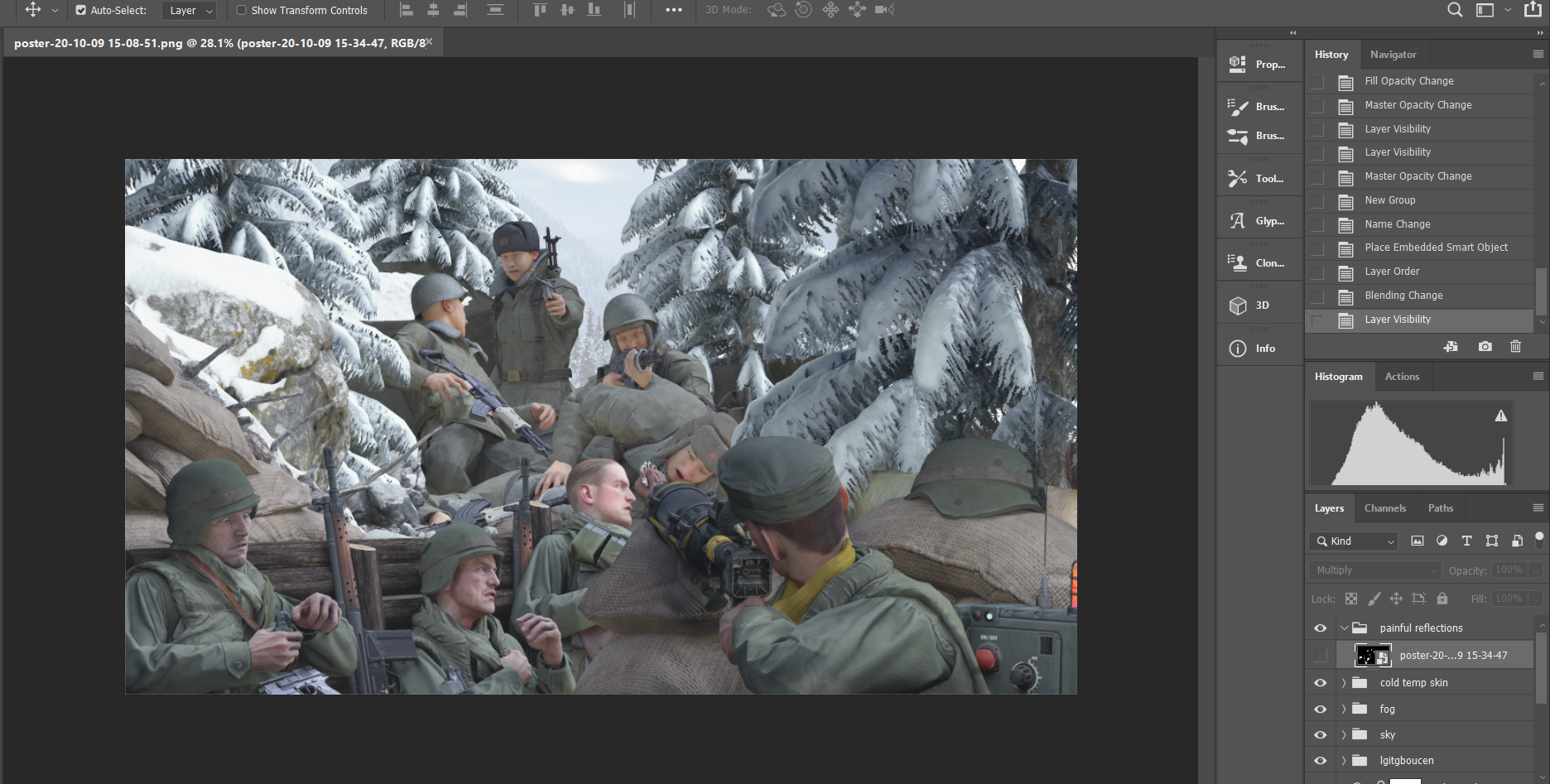Click the align vertical centers icon
This screenshot has width=1550, height=784.
click(x=567, y=10)
